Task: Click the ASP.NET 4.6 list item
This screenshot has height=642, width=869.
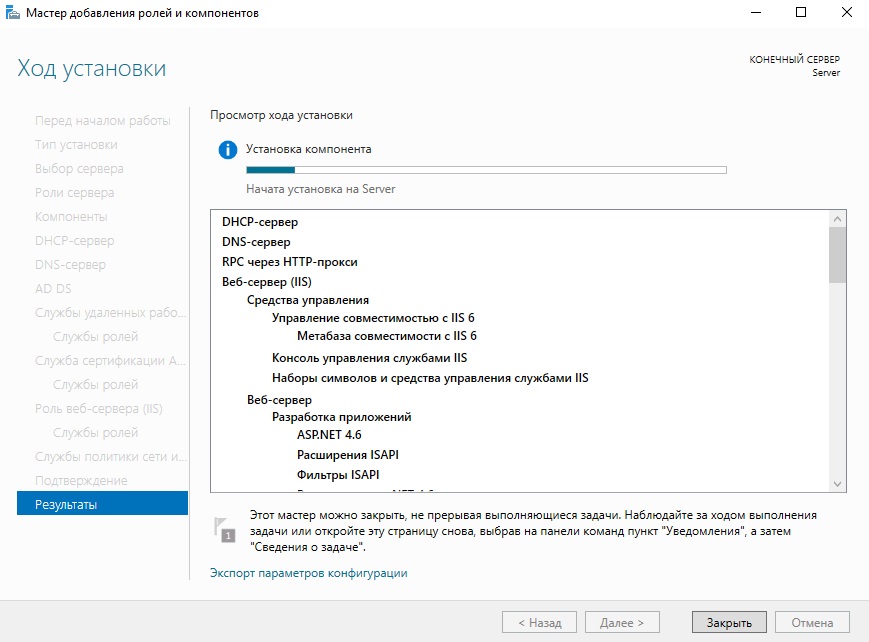Action: pyautogui.click(x=329, y=435)
